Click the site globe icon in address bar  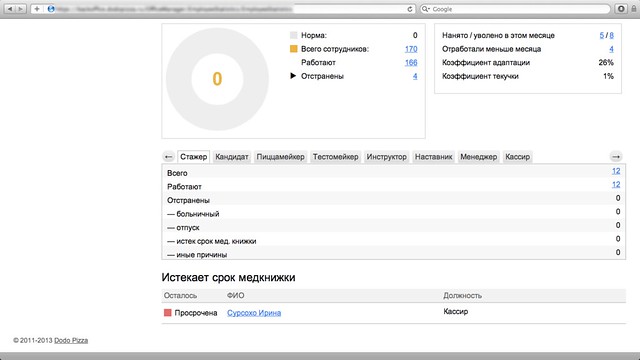click(x=51, y=9)
